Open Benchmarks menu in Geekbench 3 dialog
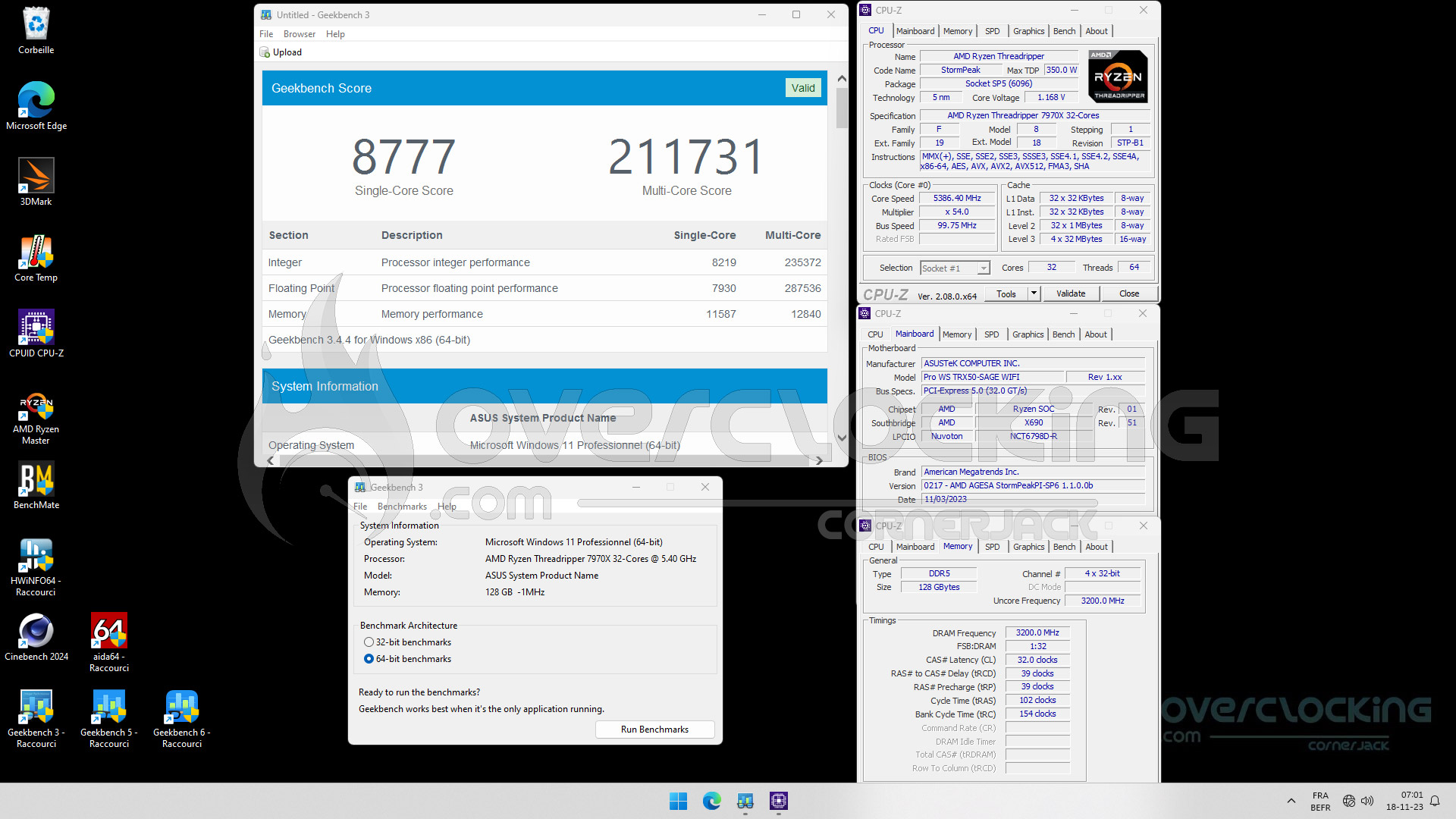Image resolution: width=1456 pixels, height=819 pixels. coord(402,507)
